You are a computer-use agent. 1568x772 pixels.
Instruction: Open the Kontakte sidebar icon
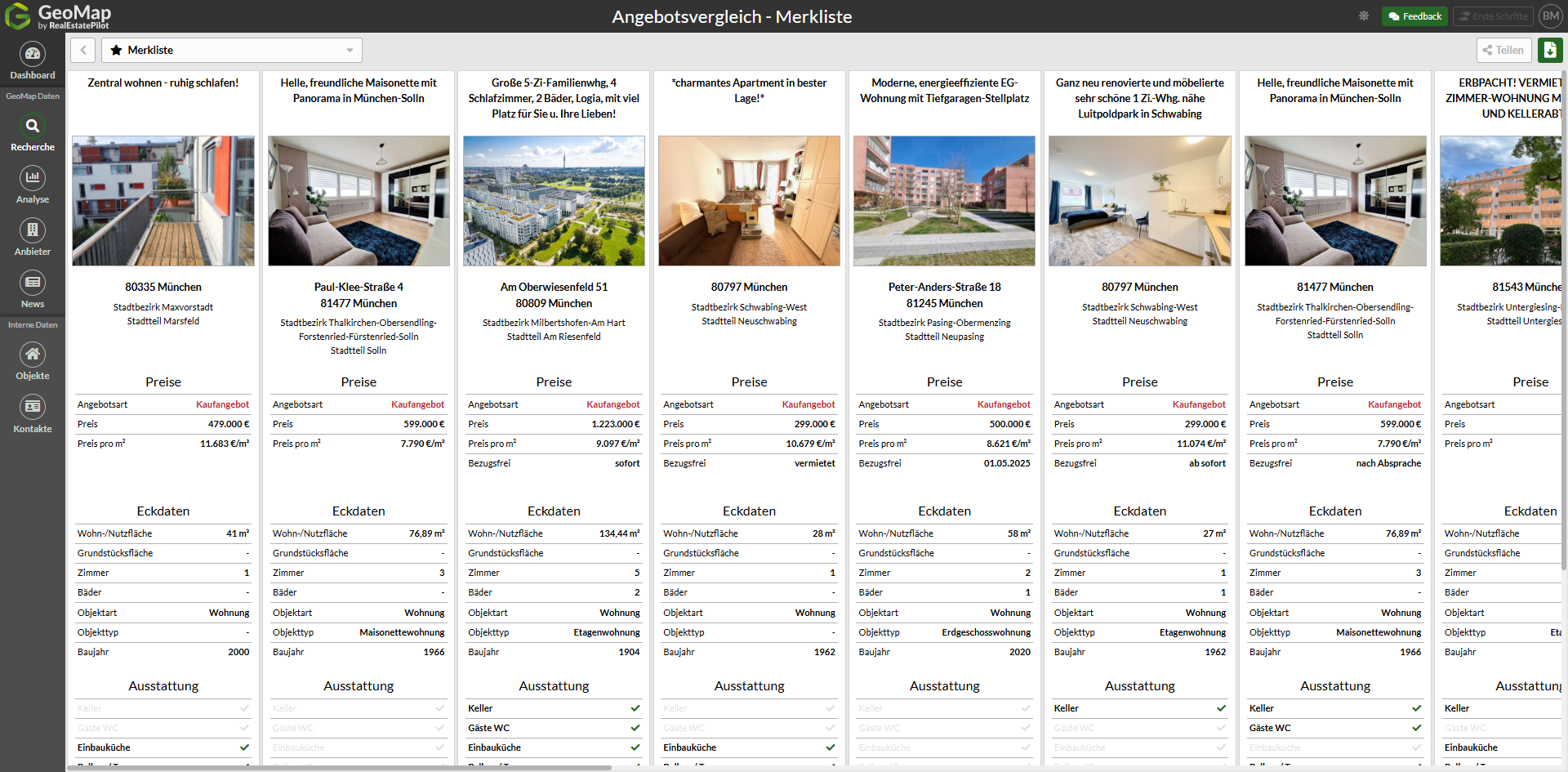[33, 407]
